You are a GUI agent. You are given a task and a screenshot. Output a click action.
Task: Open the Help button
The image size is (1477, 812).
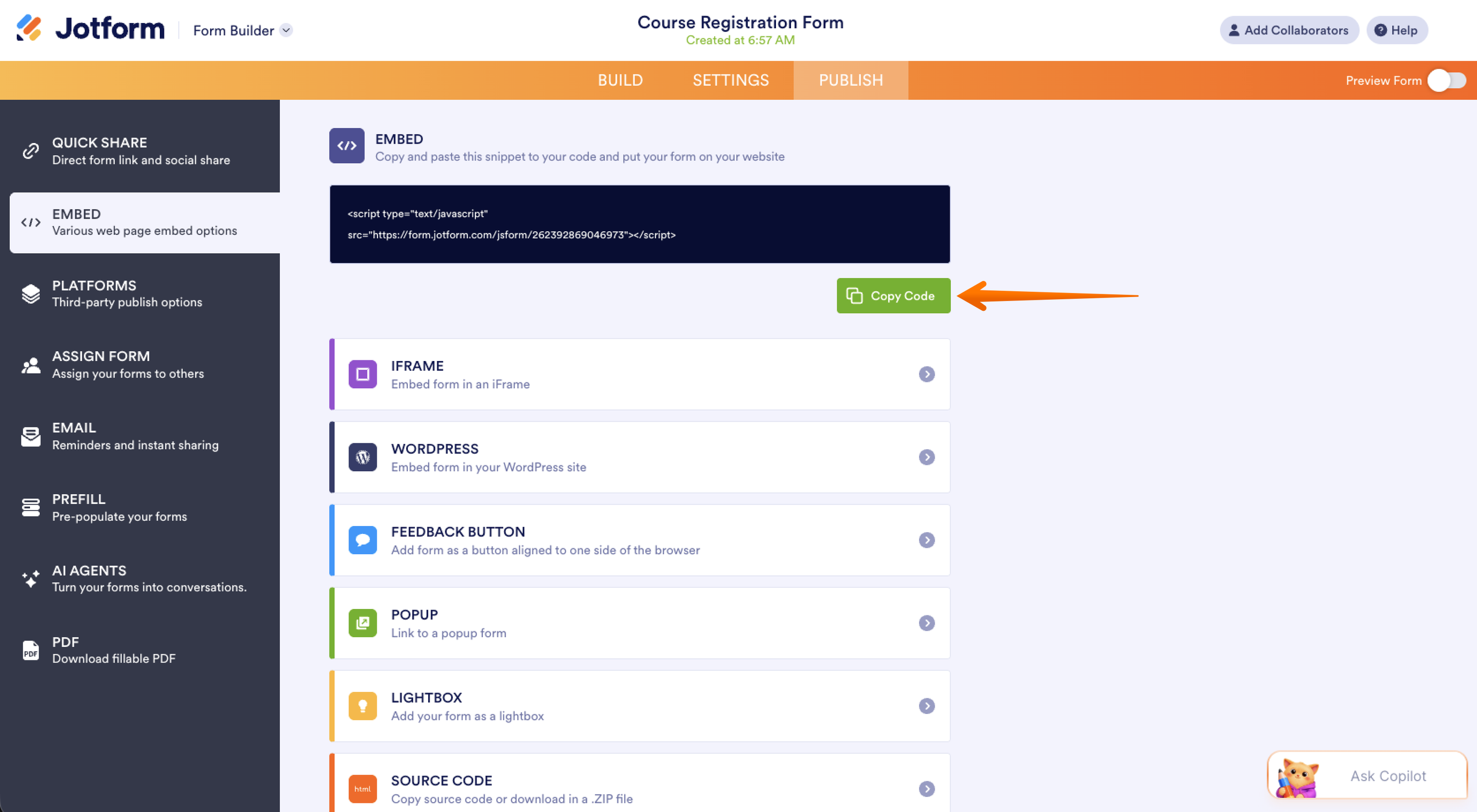(x=1396, y=30)
